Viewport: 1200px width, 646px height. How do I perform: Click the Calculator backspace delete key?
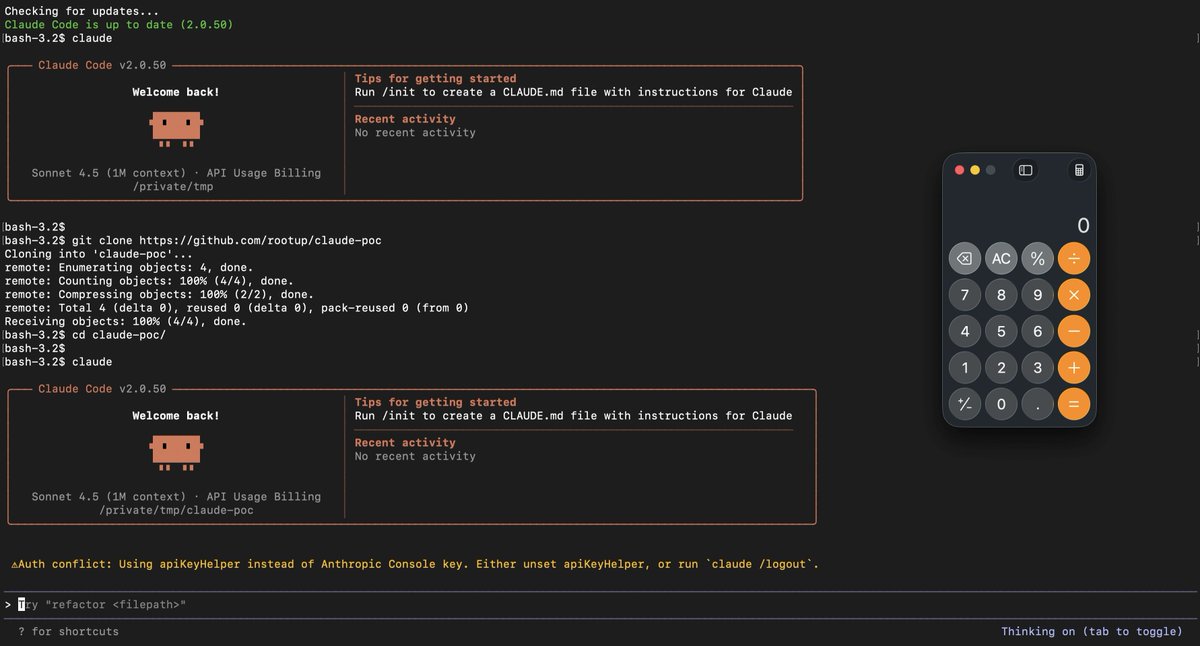pyautogui.click(x=964, y=258)
